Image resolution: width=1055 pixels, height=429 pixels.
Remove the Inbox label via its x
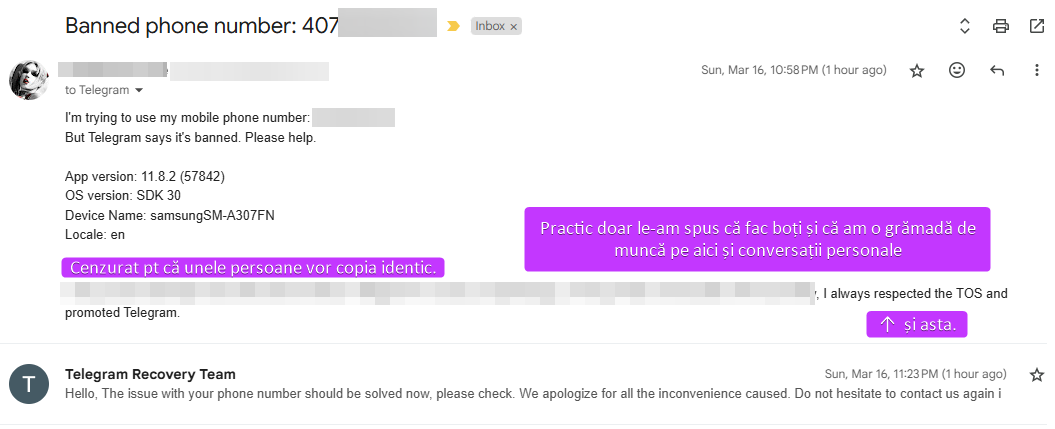(x=514, y=27)
